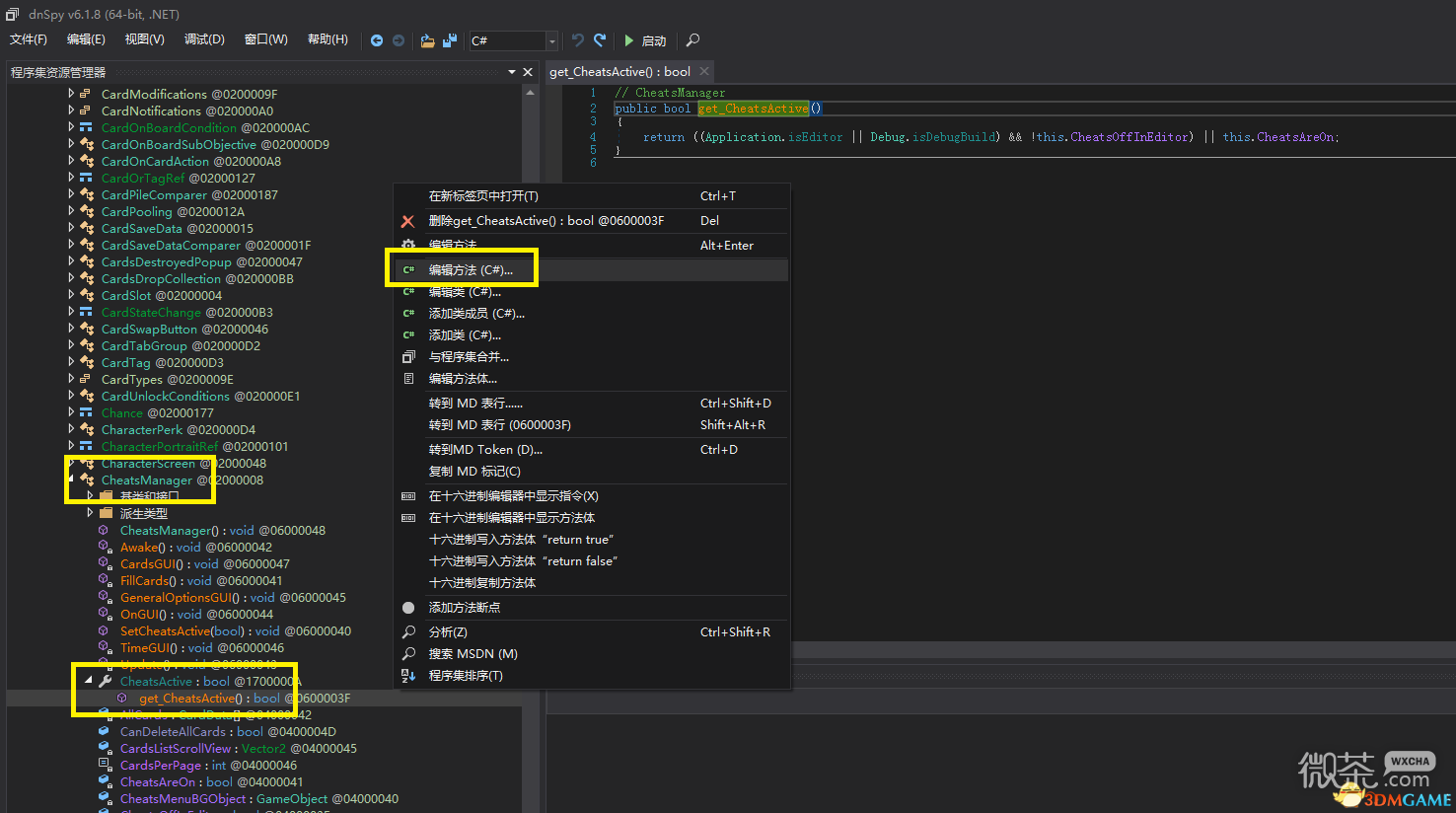Click the open file folder icon
The height and width of the screenshot is (813, 1456).
[427, 40]
